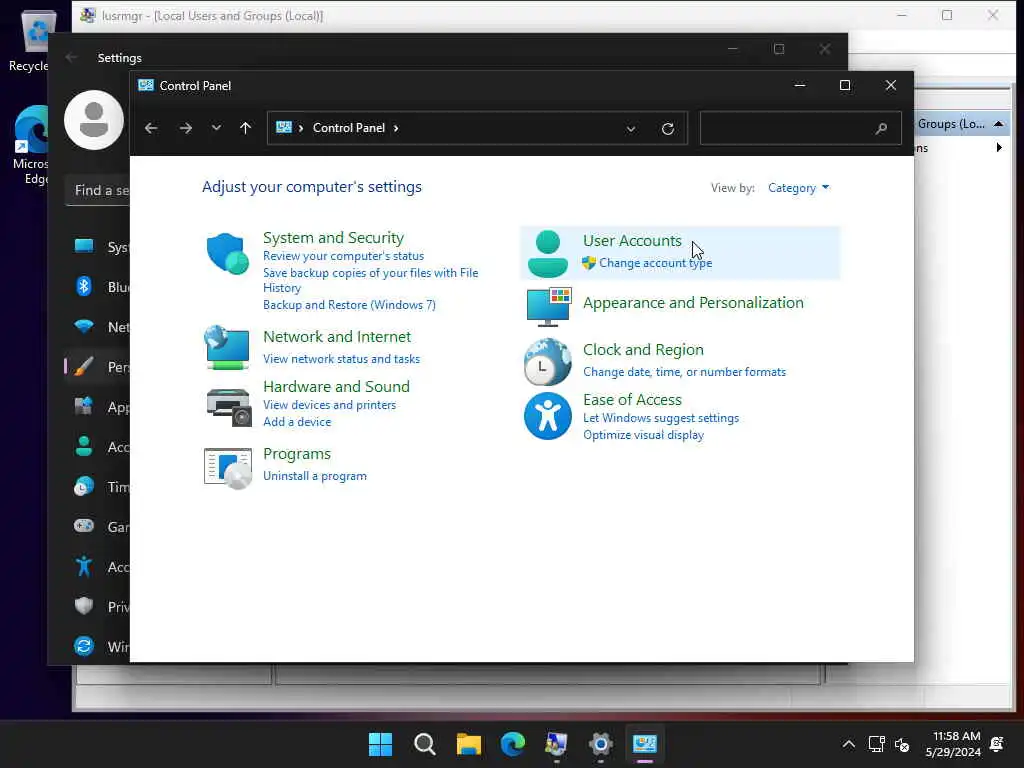
Task: Click Windows Update icon in Settings sidebar
Action: pyautogui.click(x=84, y=646)
